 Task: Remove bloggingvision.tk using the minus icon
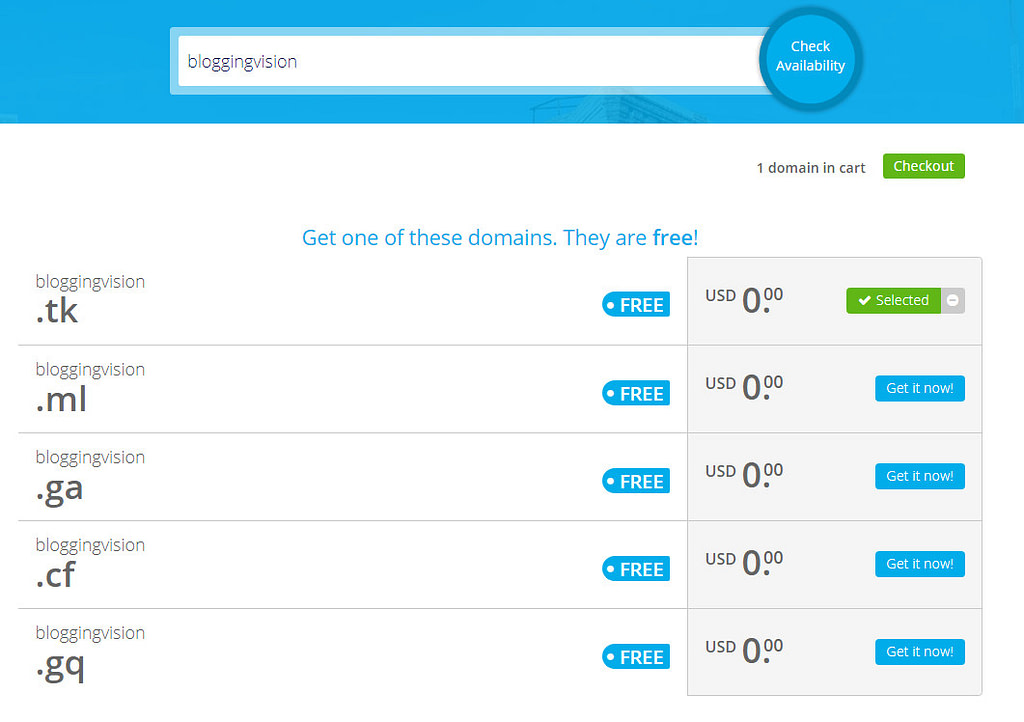point(951,300)
